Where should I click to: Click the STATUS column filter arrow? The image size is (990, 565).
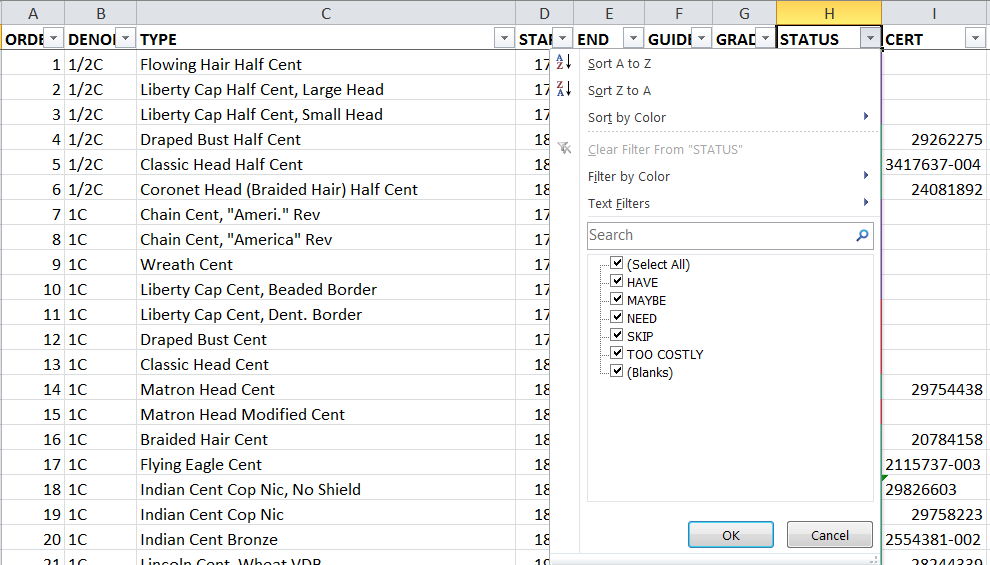(870, 39)
